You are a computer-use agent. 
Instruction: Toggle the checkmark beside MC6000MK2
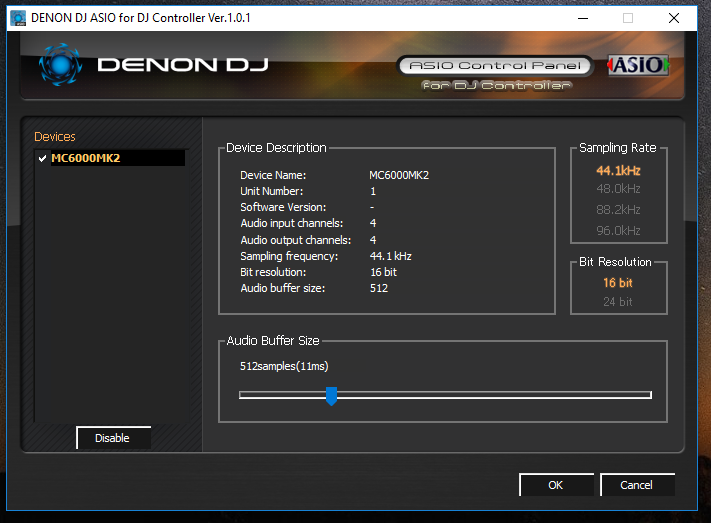pos(42,158)
